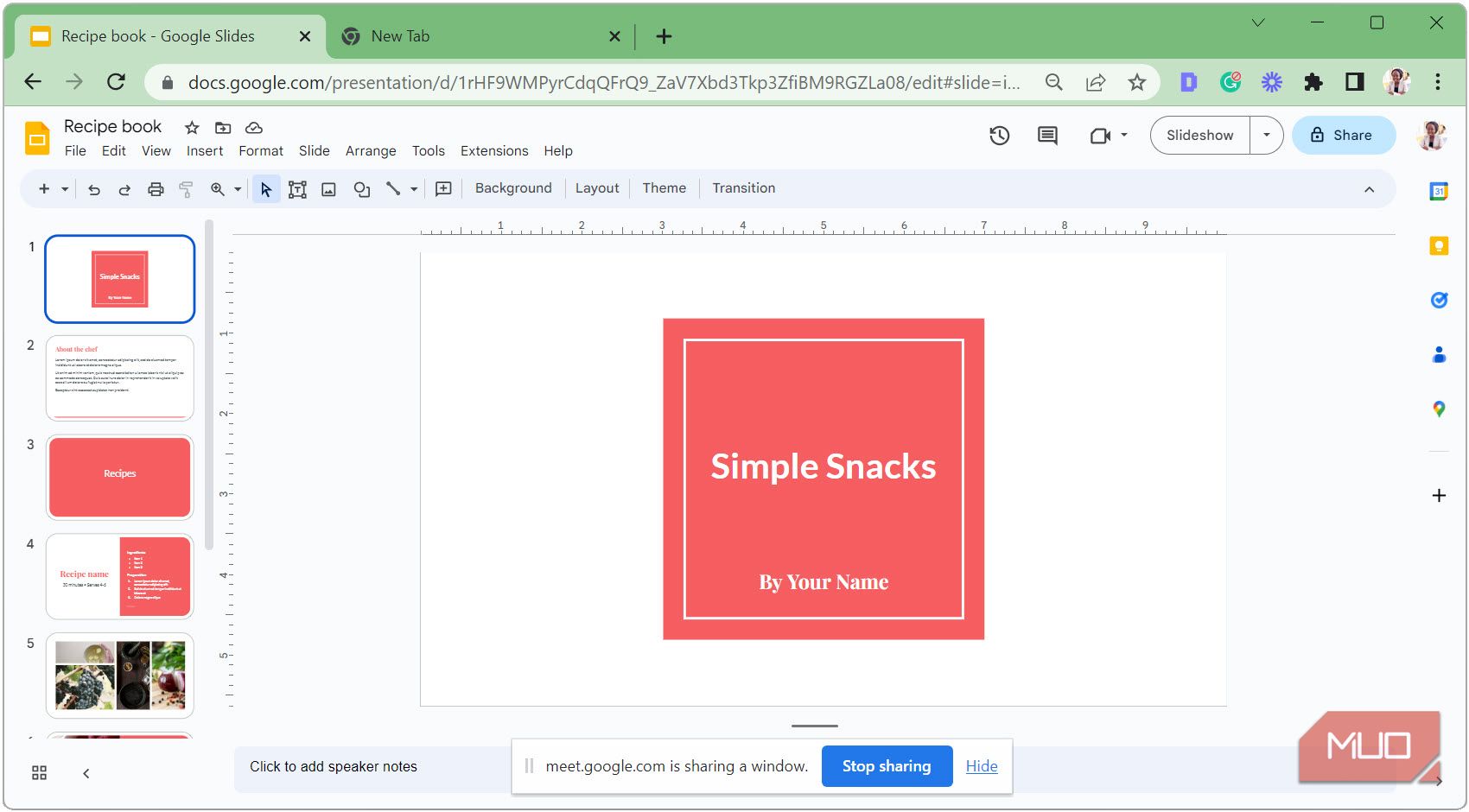The height and width of the screenshot is (812, 1469).
Task: Expand new slide layout dropdown arrow
Action: click(x=65, y=189)
